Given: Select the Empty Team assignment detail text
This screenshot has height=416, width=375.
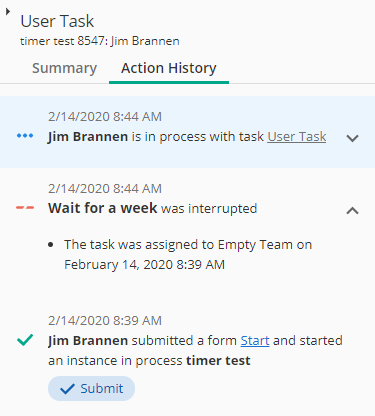Looking at the screenshot, I should [188, 255].
